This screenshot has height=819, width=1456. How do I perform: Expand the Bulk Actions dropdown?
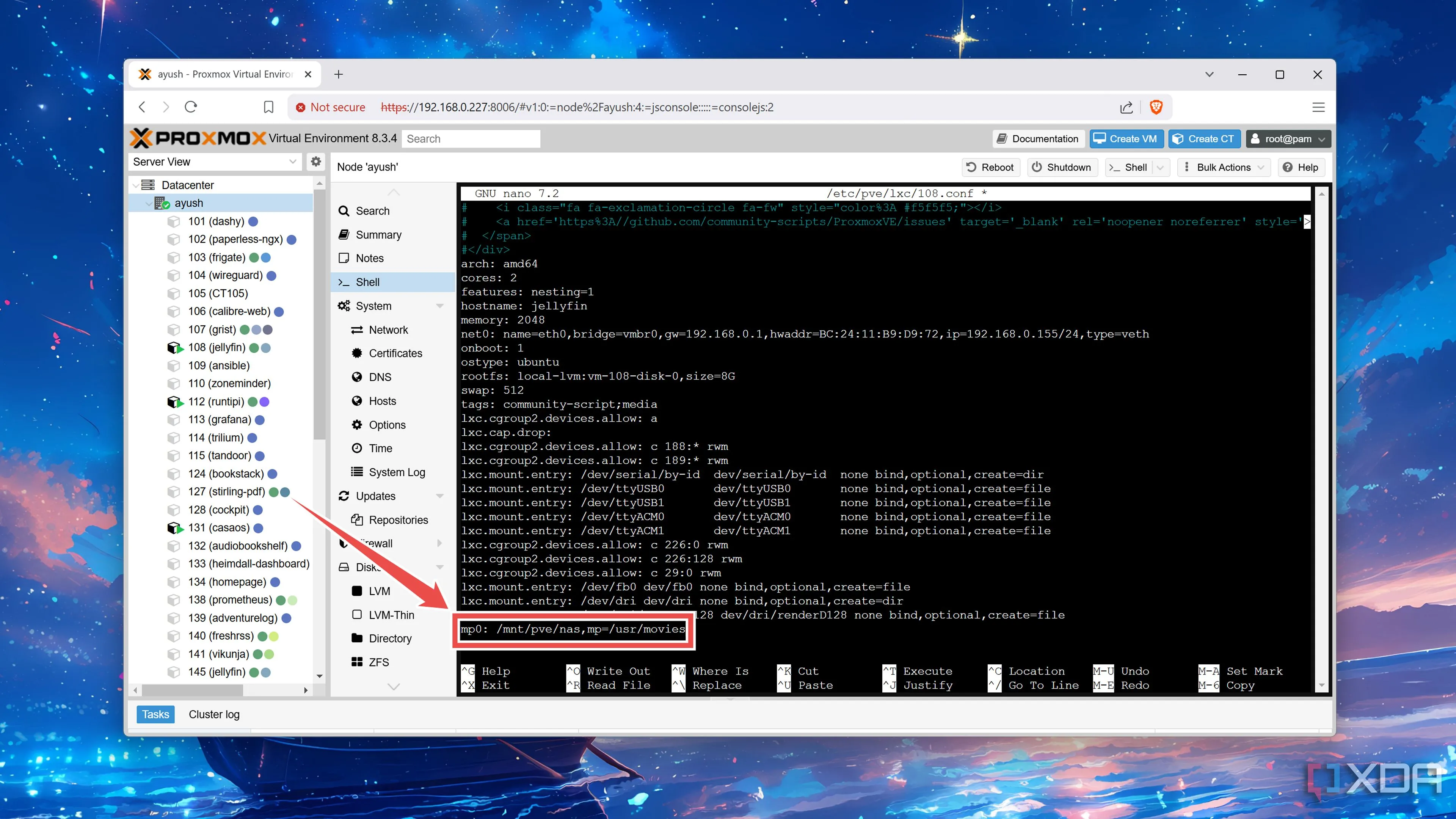[x=1222, y=167]
